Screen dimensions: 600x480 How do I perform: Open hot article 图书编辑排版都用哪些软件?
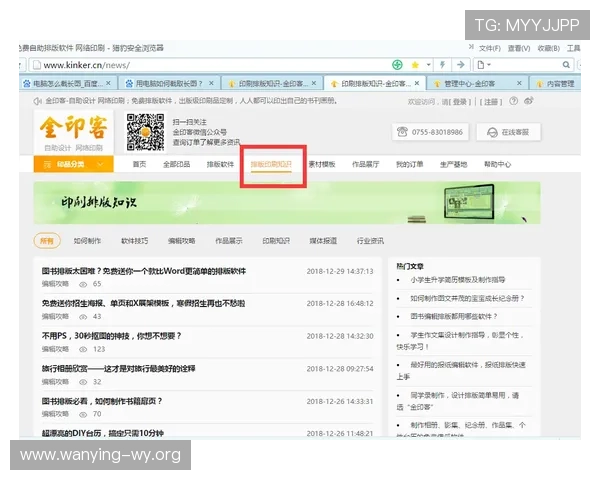[x=453, y=317]
